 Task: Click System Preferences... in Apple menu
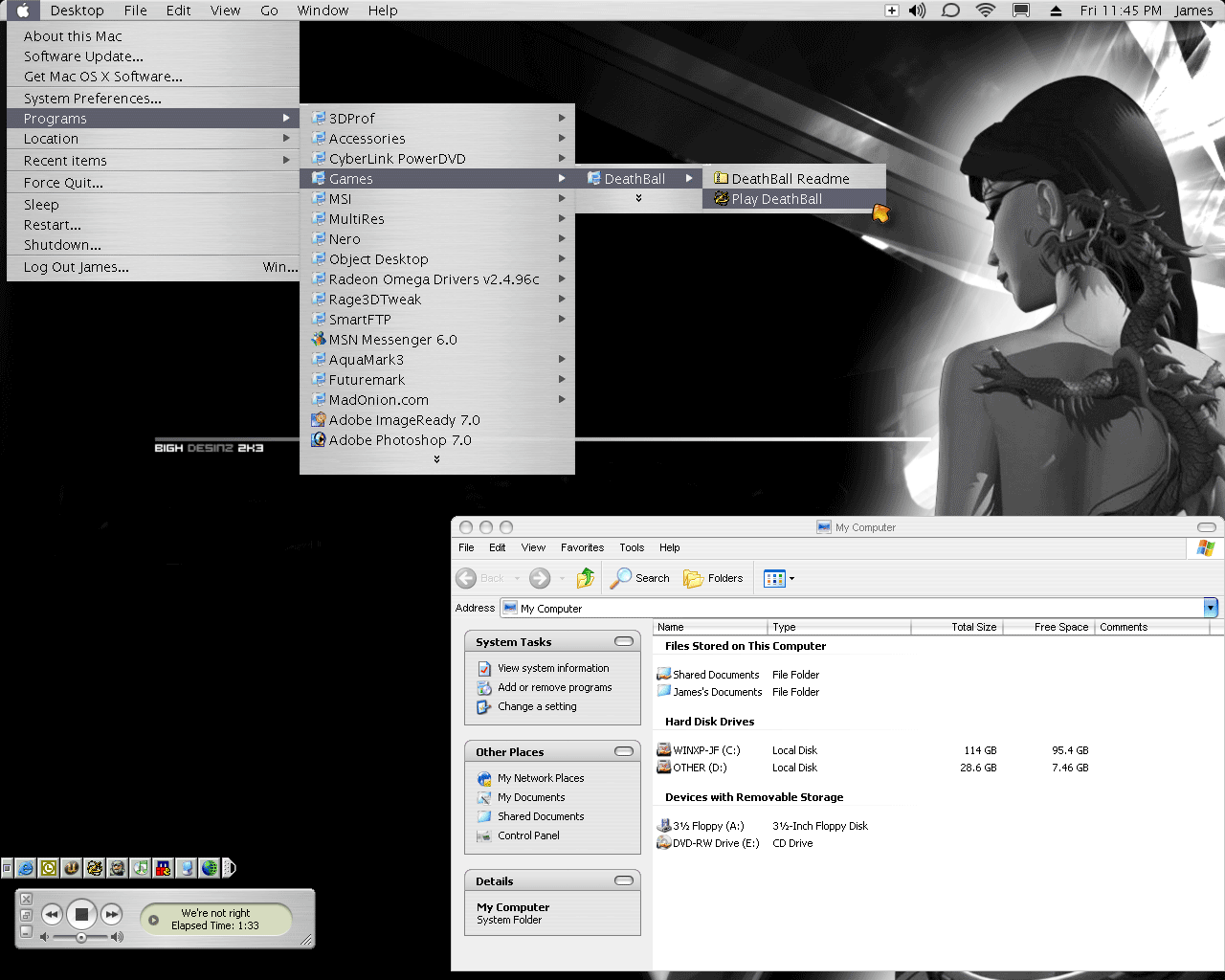(153, 99)
